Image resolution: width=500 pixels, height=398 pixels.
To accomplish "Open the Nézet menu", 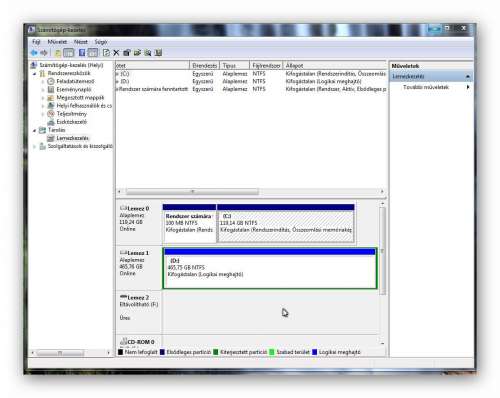I will click(x=81, y=42).
